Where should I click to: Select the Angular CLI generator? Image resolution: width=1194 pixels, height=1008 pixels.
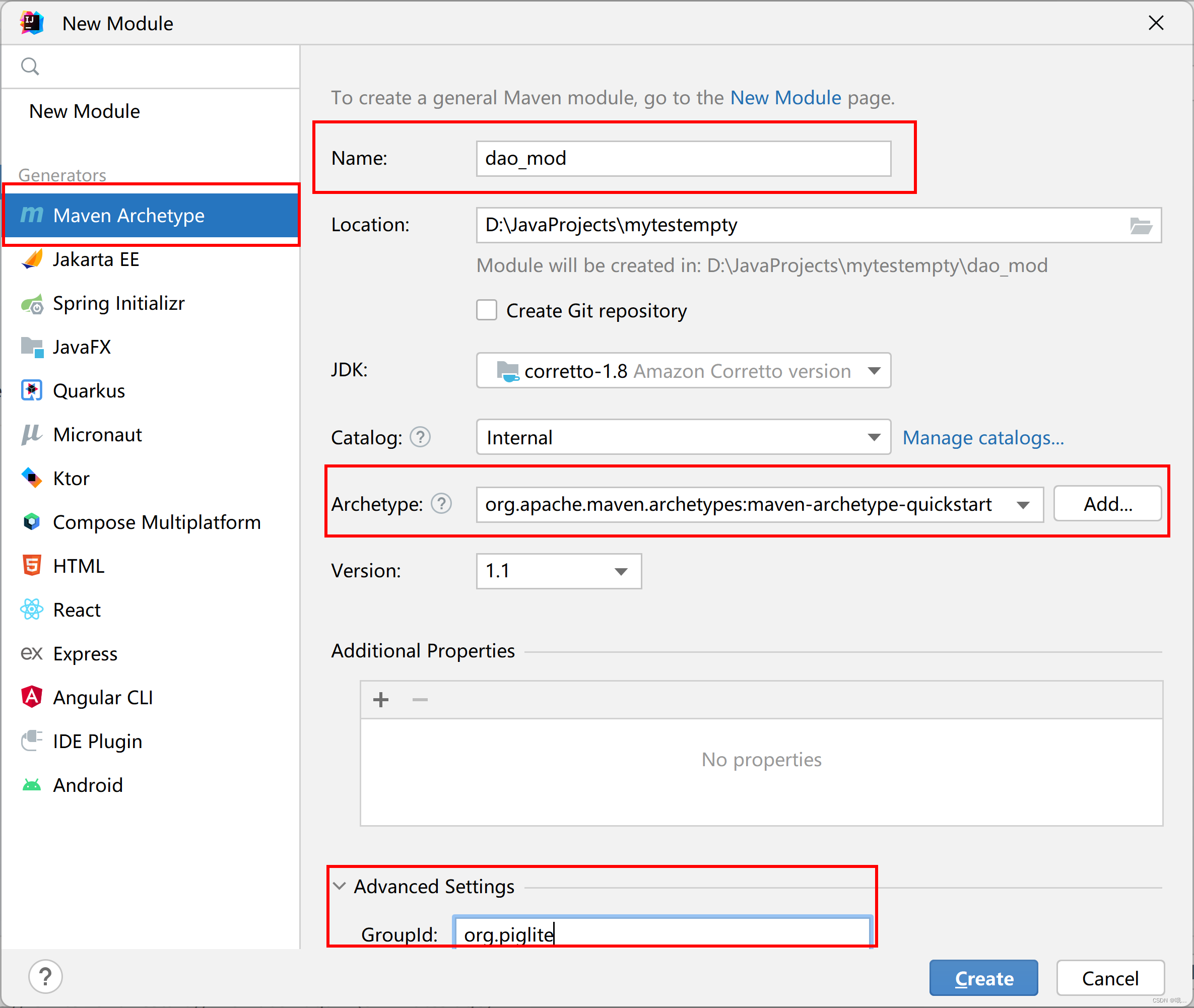(151, 698)
